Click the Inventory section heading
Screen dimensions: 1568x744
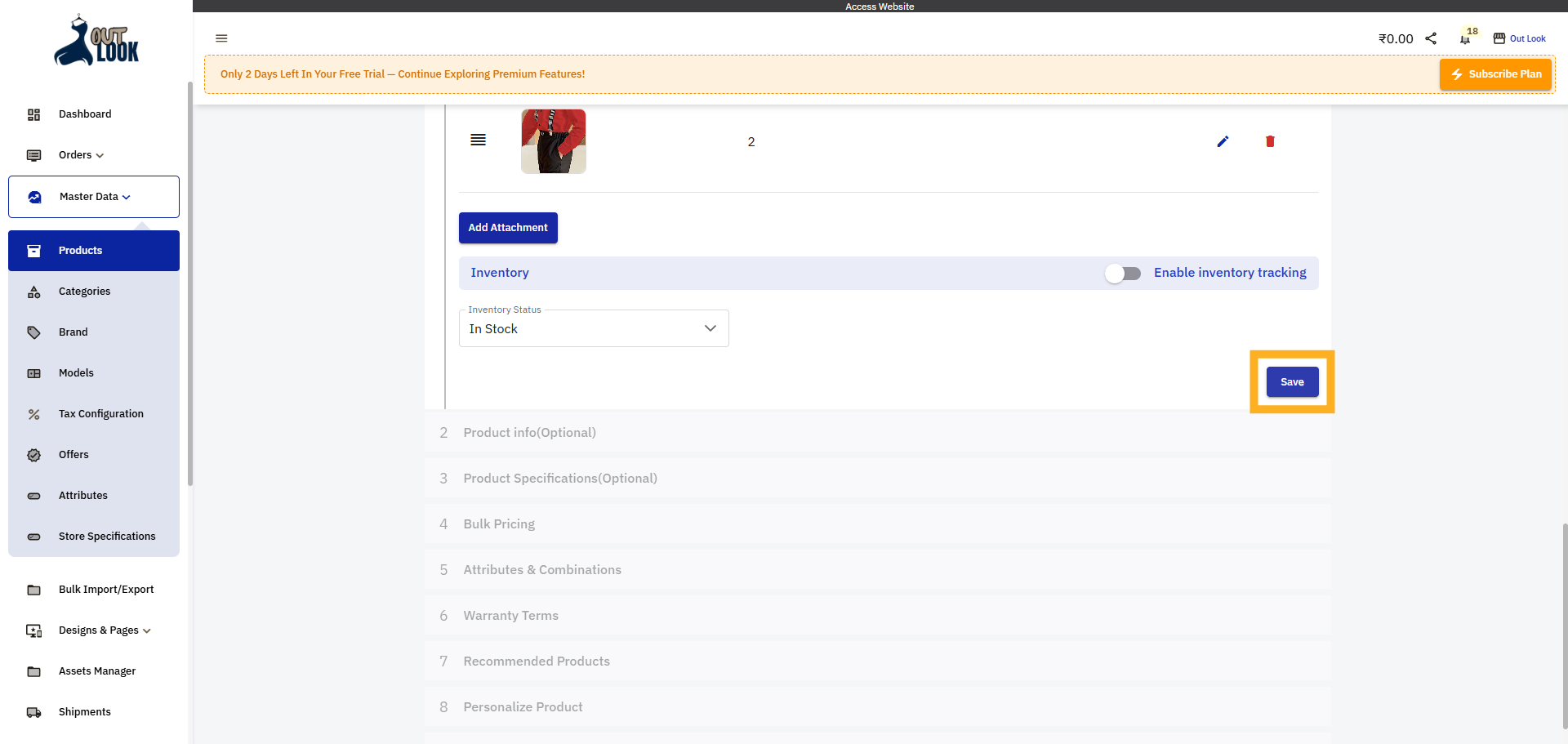click(x=500, y=273)
